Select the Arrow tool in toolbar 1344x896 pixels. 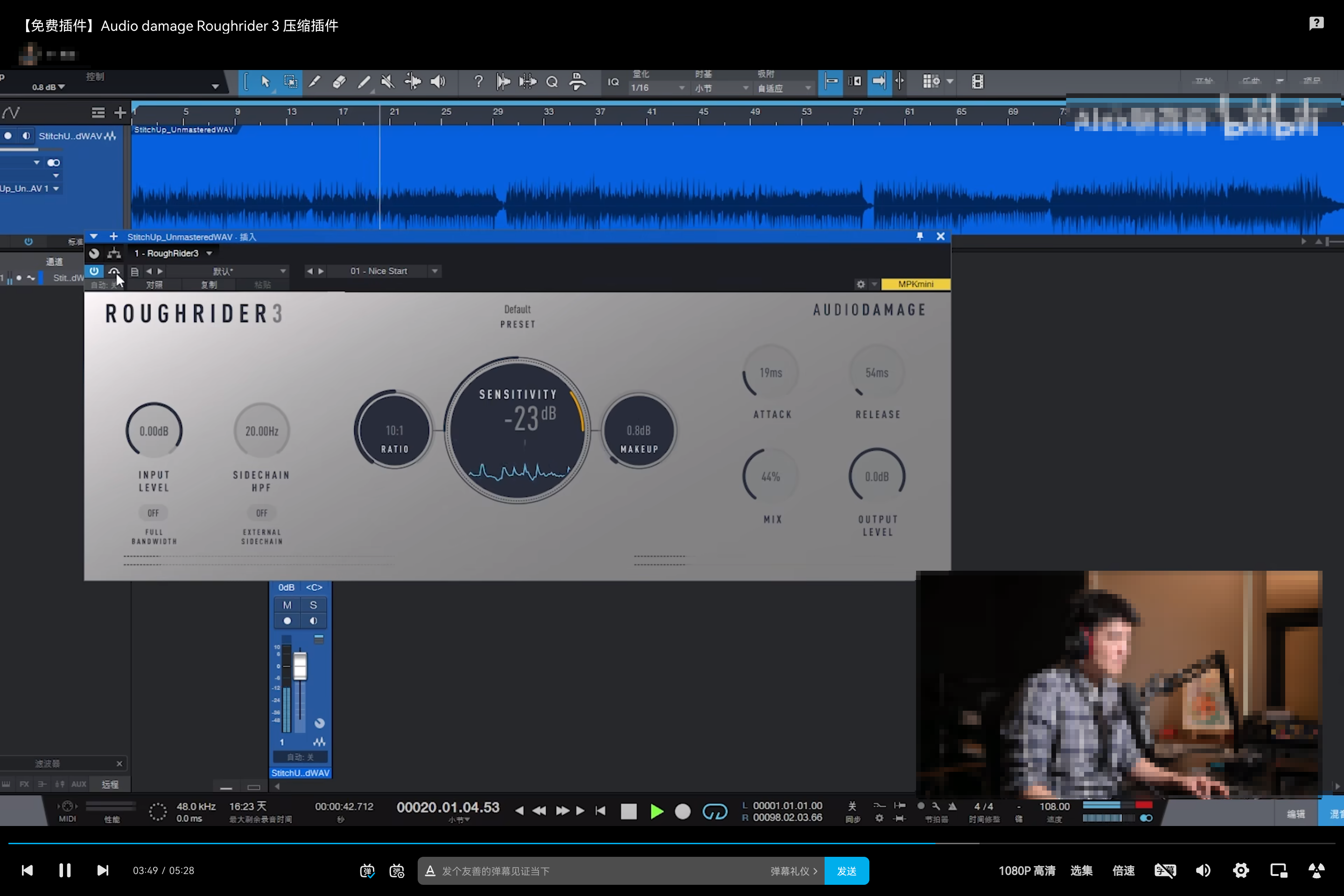click(x=265, y=82)
